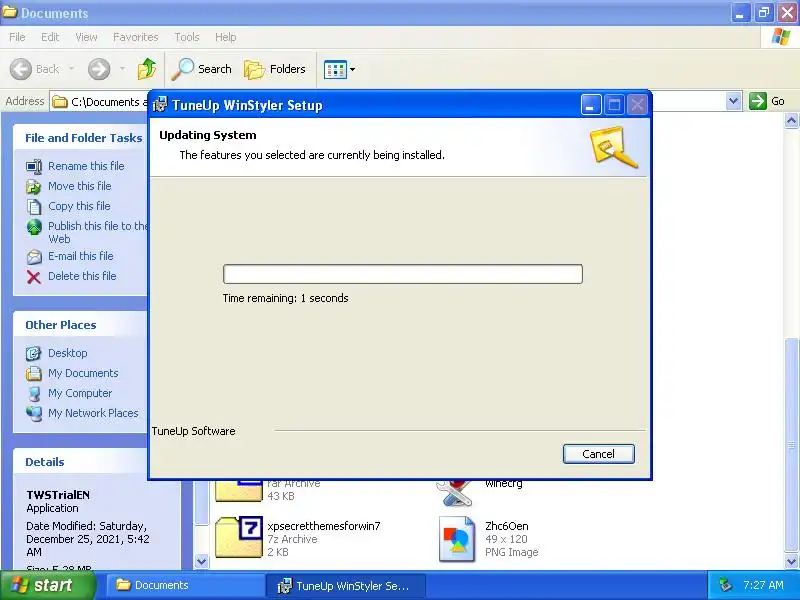
Task: Click the Move this file icon
Action: pyautogui.click(x=34, y=186)
